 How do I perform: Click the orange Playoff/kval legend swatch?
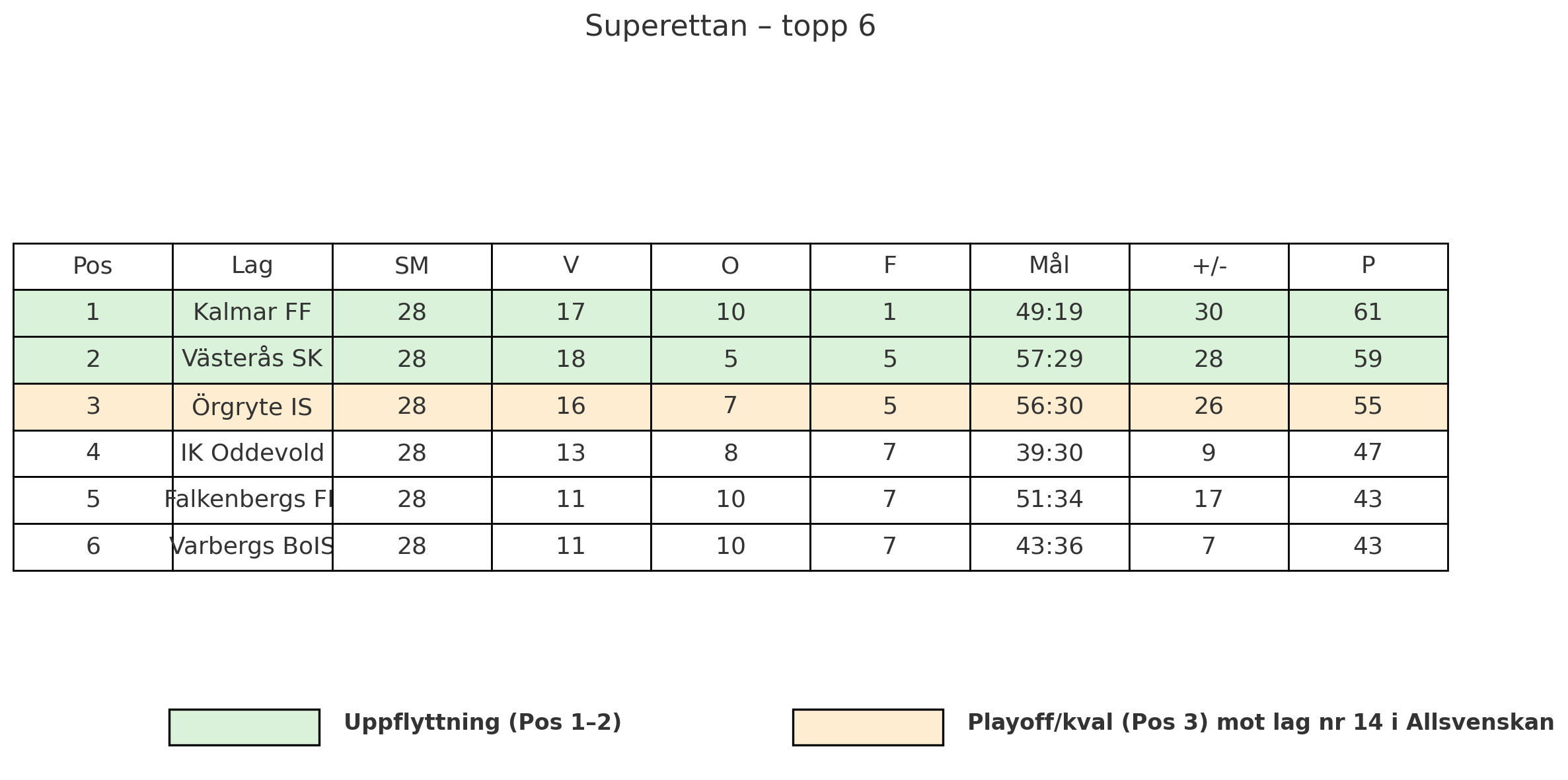click(868, 727)
